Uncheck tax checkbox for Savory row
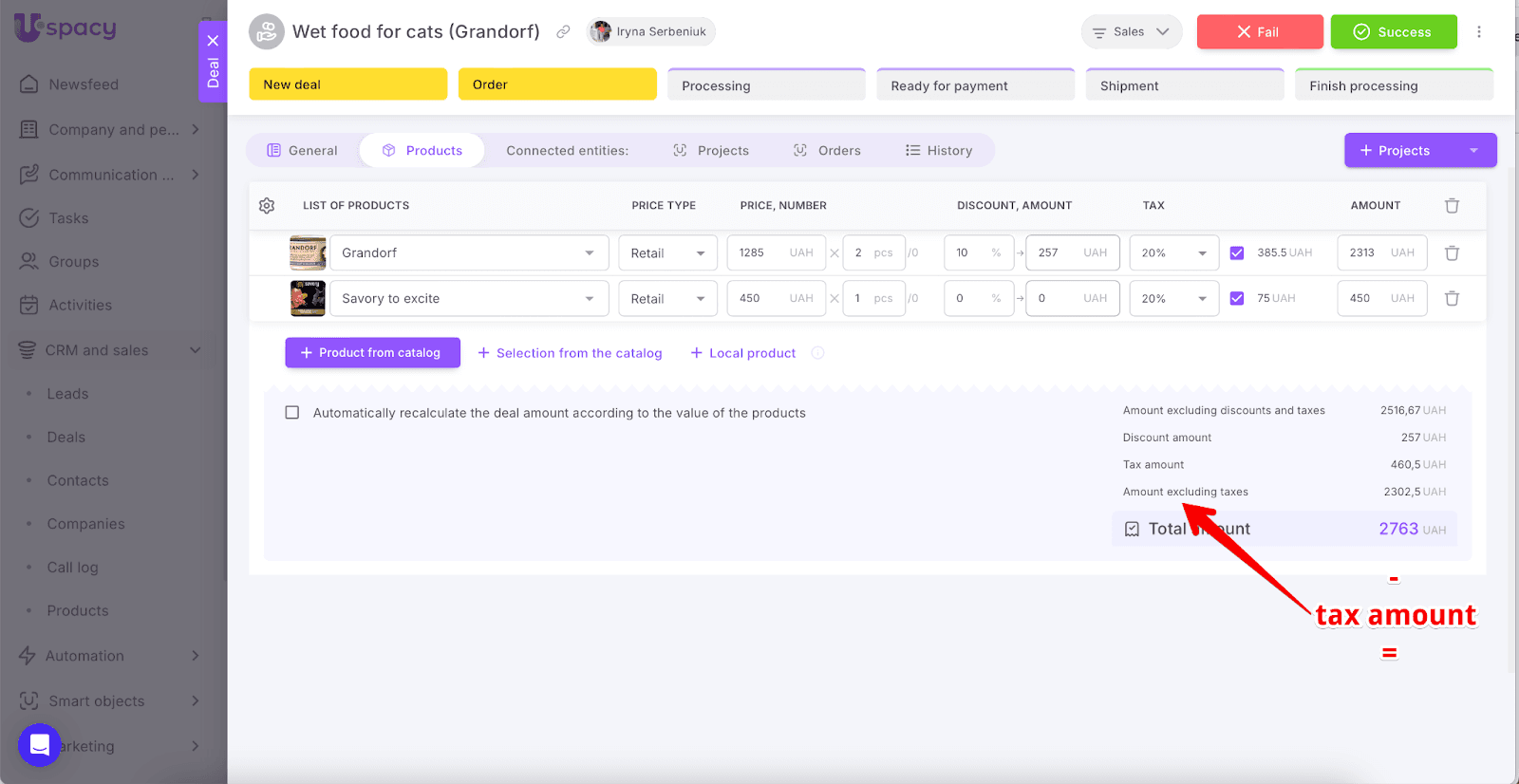 pos(1236,299)
